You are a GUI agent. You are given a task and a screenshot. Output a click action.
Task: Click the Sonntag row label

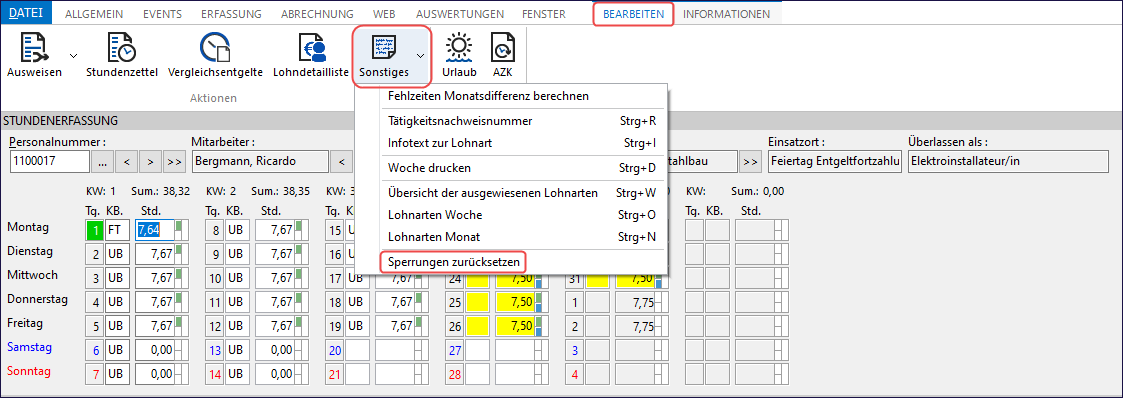coord(28,372)
